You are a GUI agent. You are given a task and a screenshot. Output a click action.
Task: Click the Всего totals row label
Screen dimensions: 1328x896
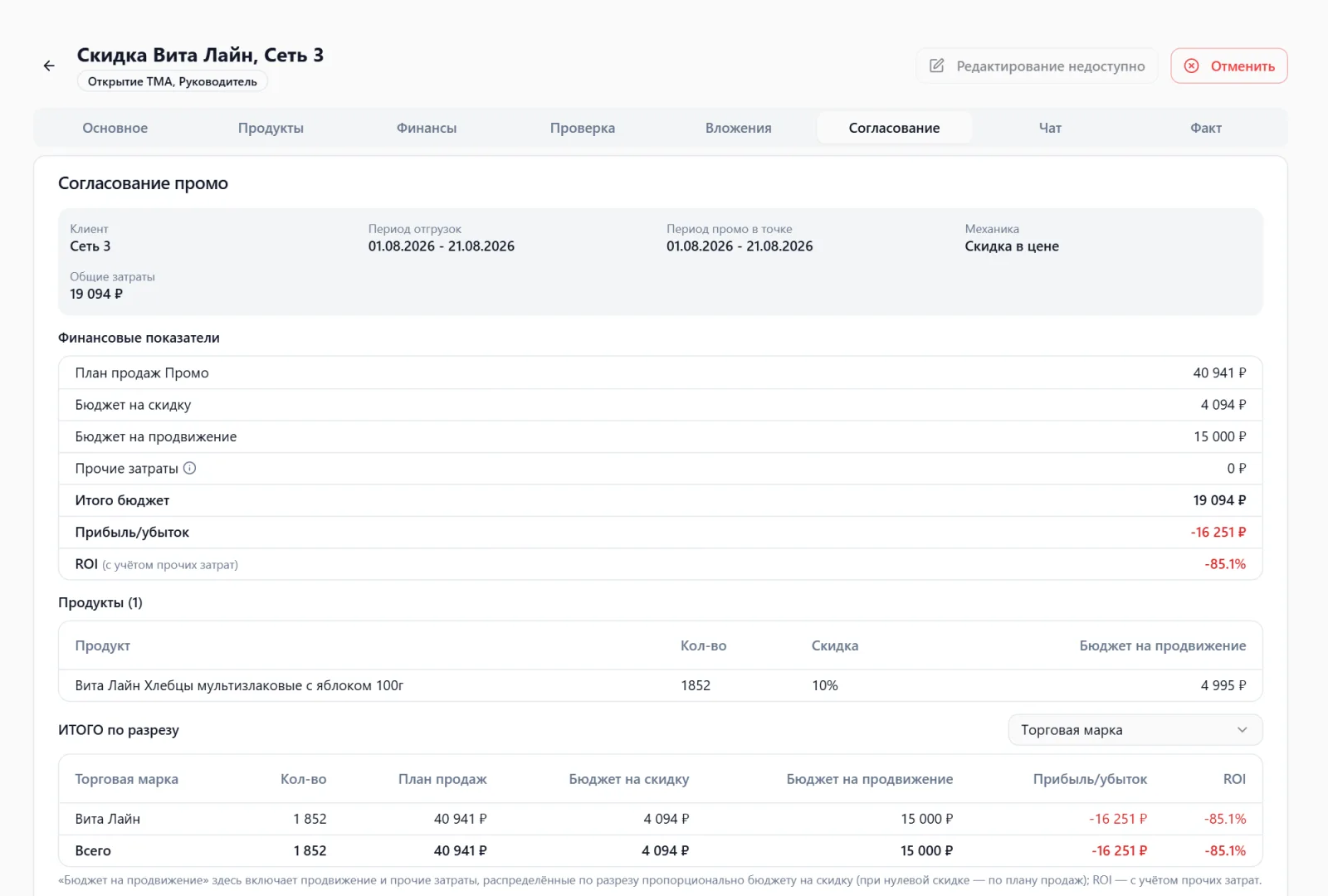point(93,850)
